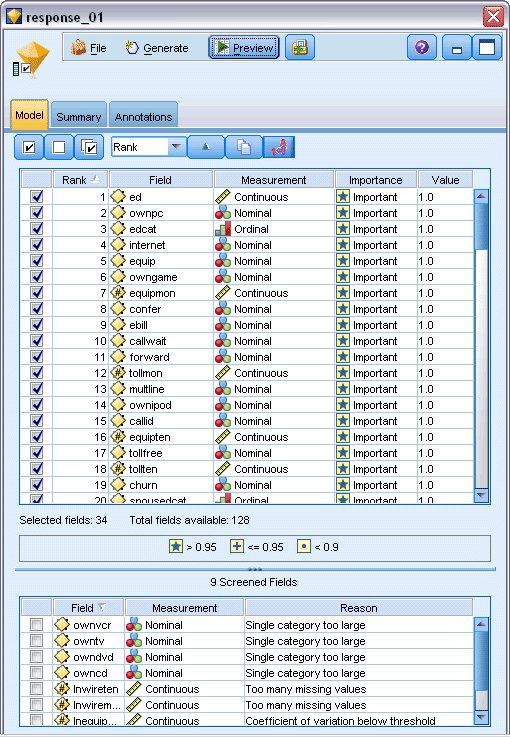Image resolution: width=510 pixels, height=737 pixels.
Task: Click the equipmon numeric field icon
Action: pyautogui.click(x=118, y=293)
